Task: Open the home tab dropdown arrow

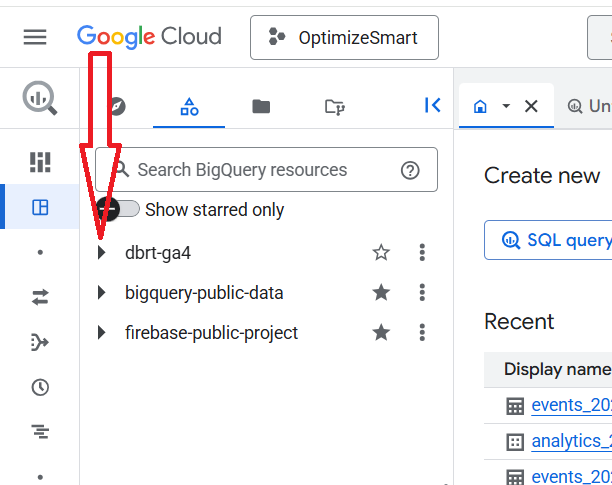Action: pyautogui.click(x=506, y=106)
